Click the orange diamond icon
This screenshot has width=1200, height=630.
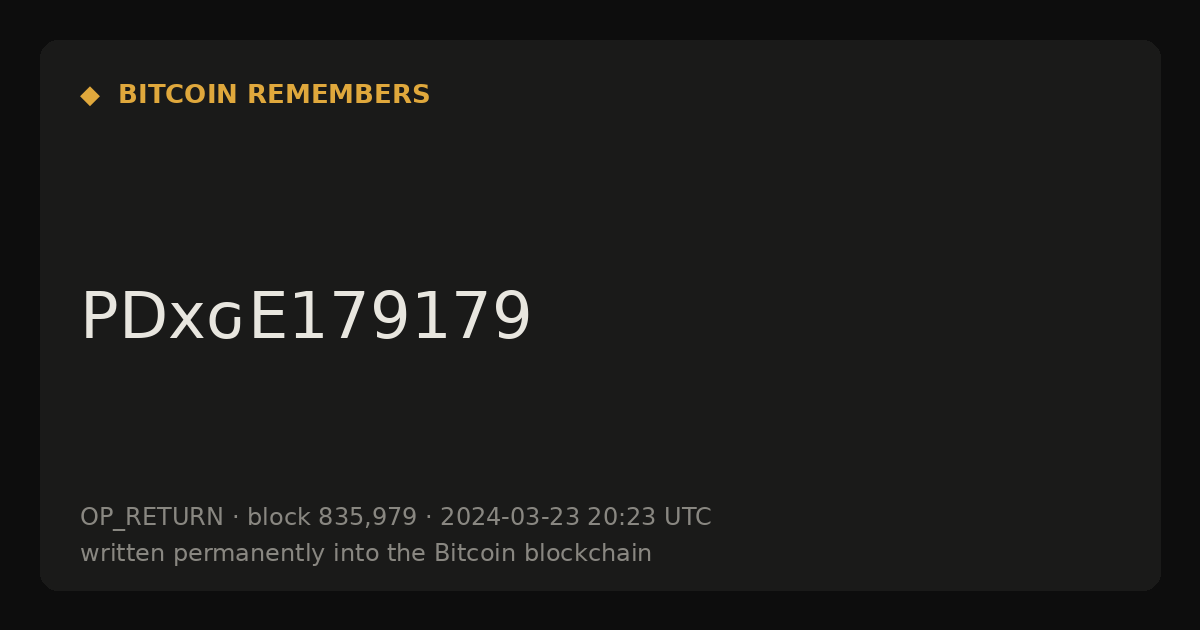[90, 96]
